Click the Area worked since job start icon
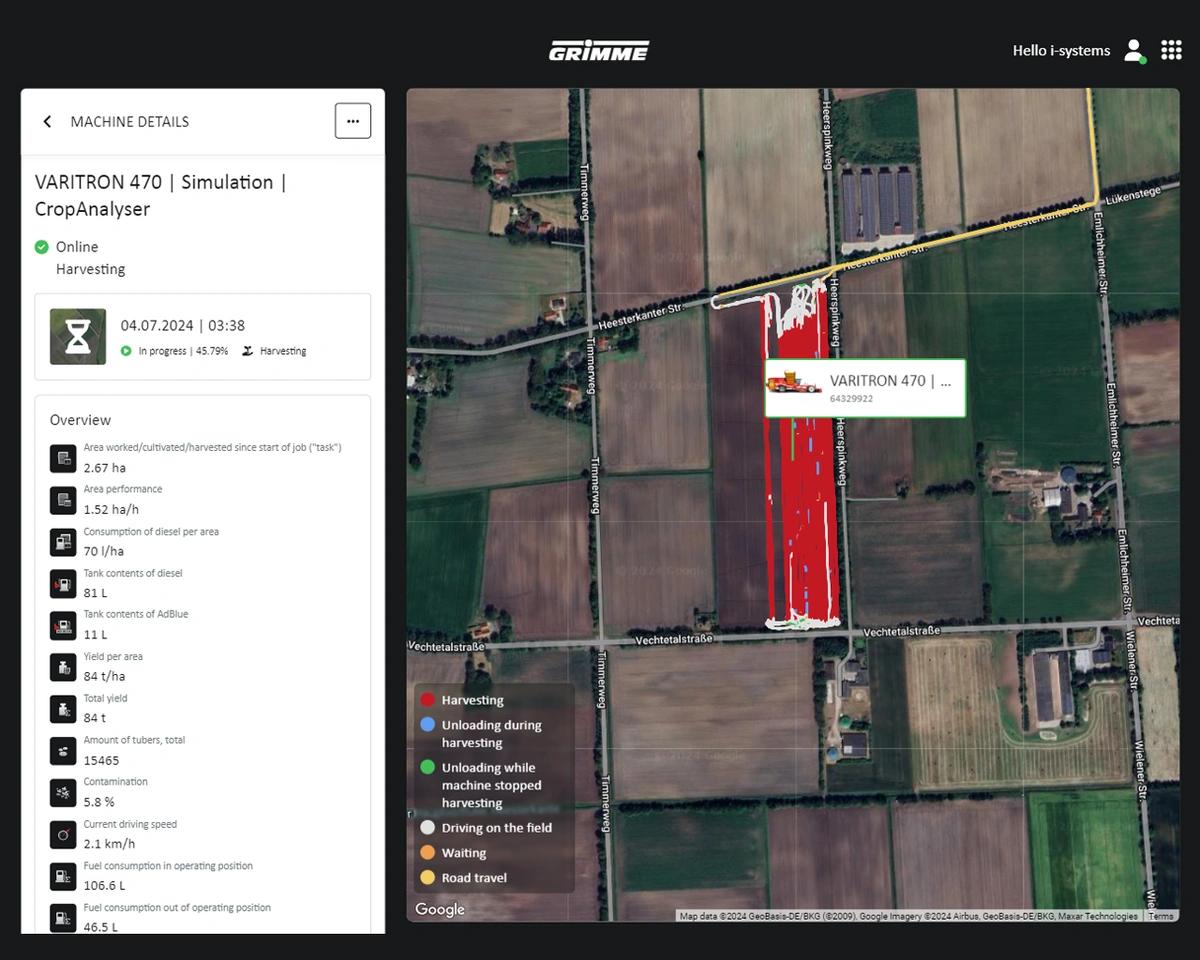Screen dimensions: 1200x960 point(63,458)
